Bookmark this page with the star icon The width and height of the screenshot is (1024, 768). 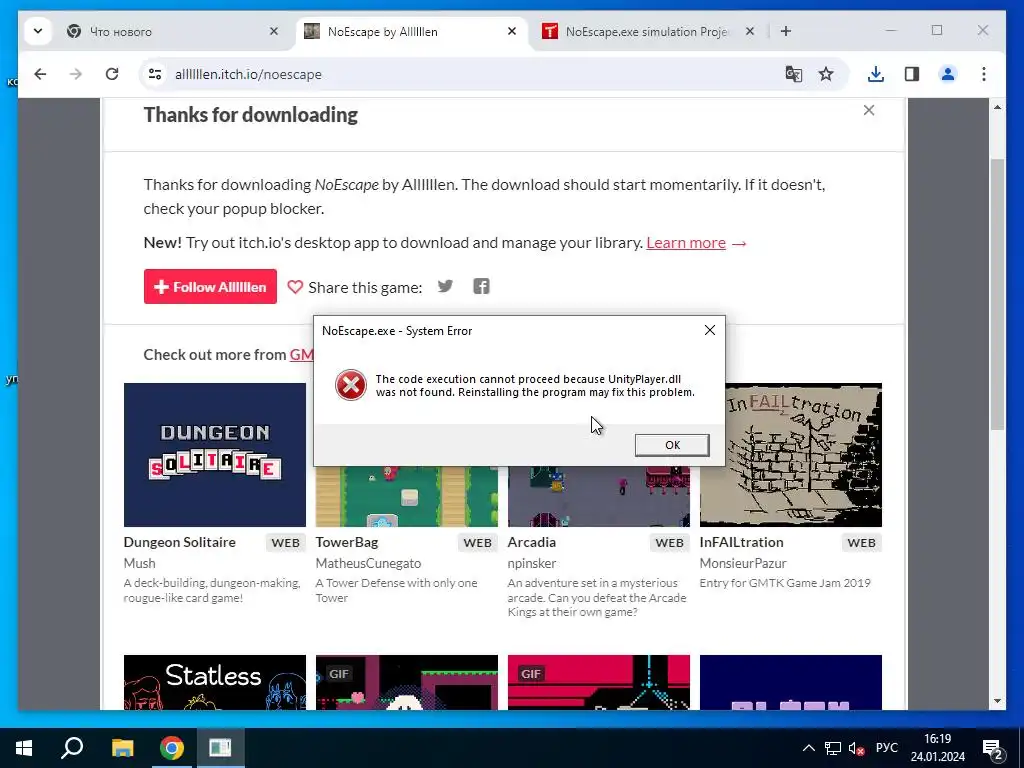click(x=826, y=74)
